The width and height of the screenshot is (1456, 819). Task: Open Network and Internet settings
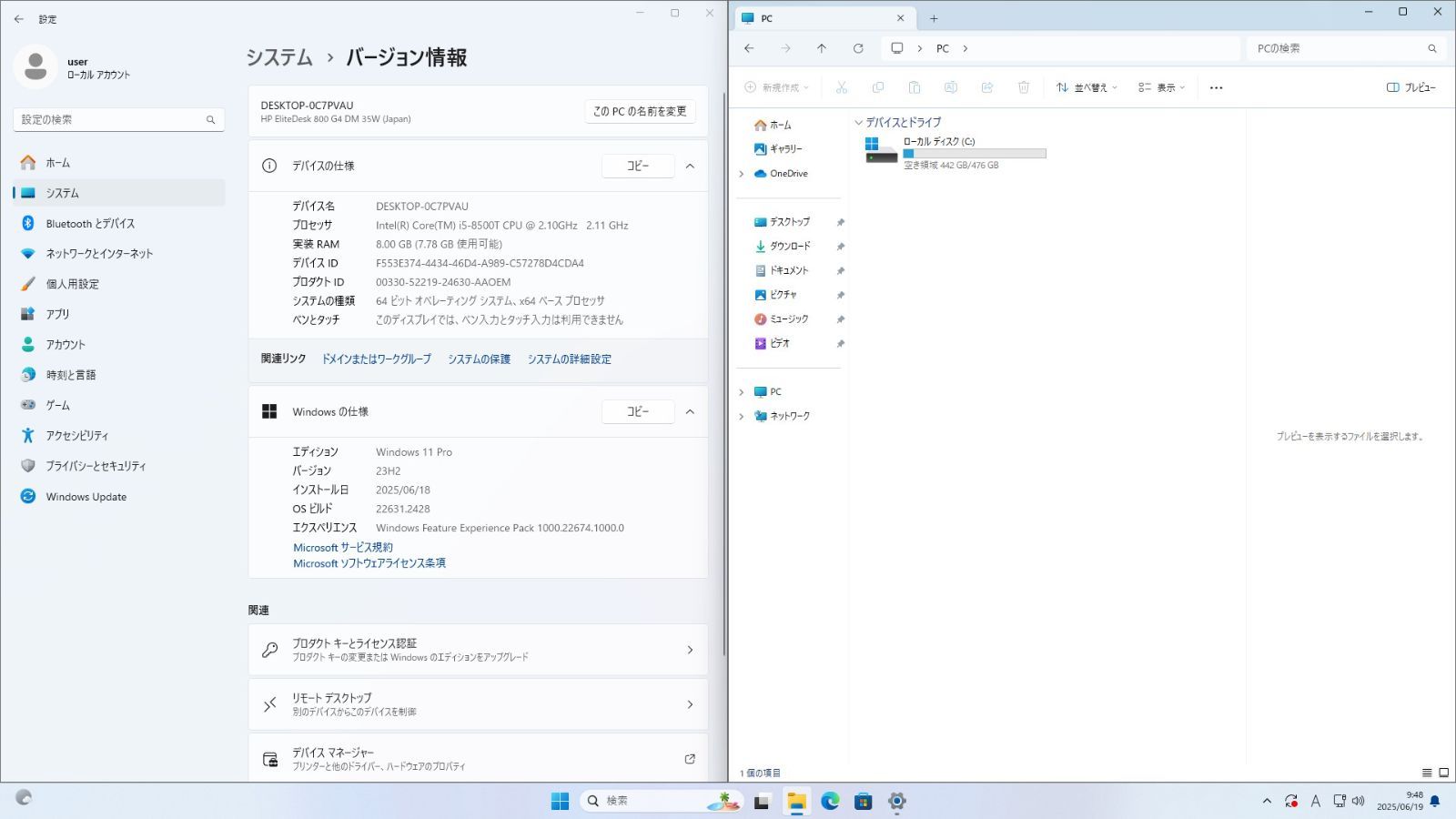(x=118, y=254)
